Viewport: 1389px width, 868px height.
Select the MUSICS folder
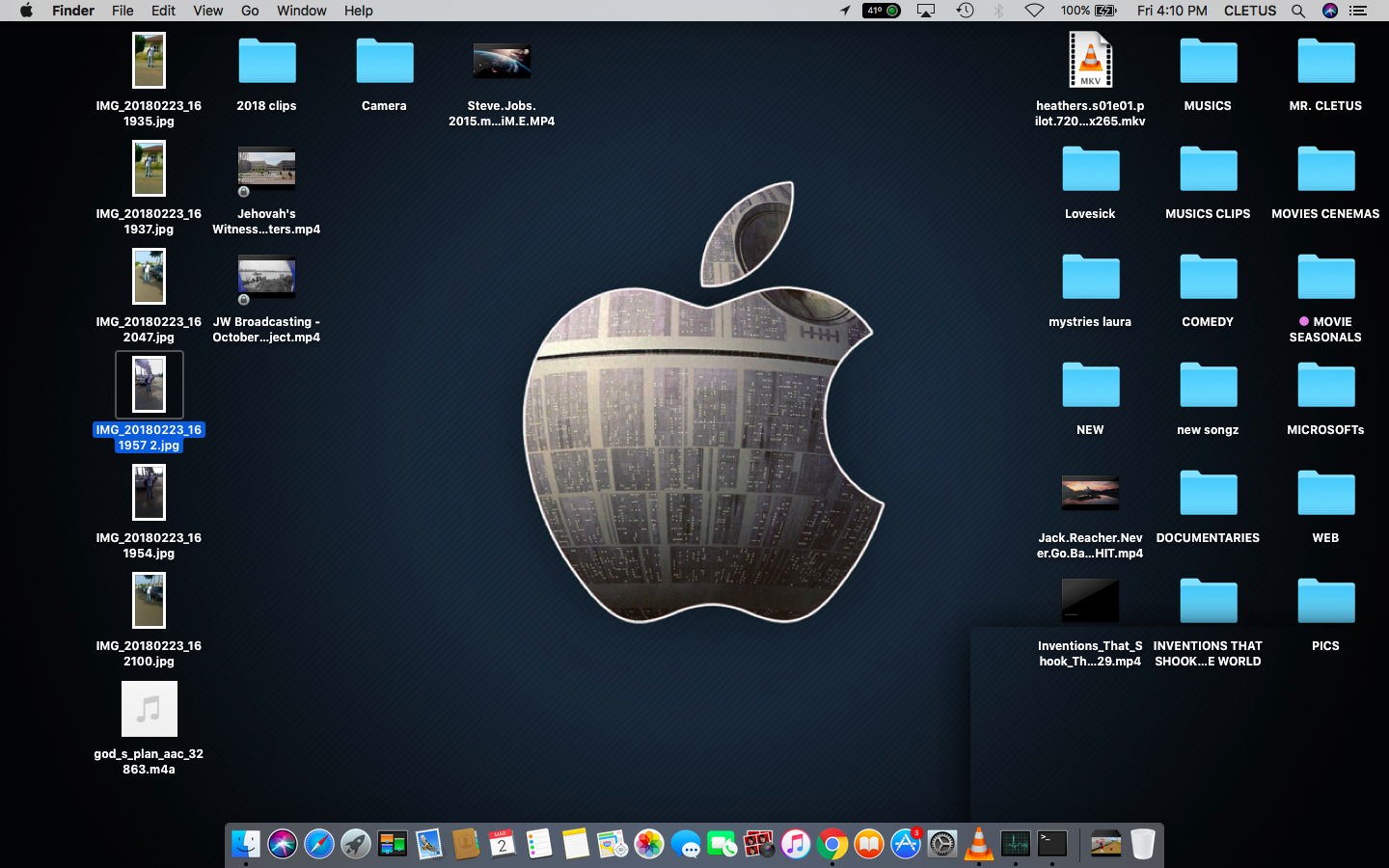[1209, 62]
